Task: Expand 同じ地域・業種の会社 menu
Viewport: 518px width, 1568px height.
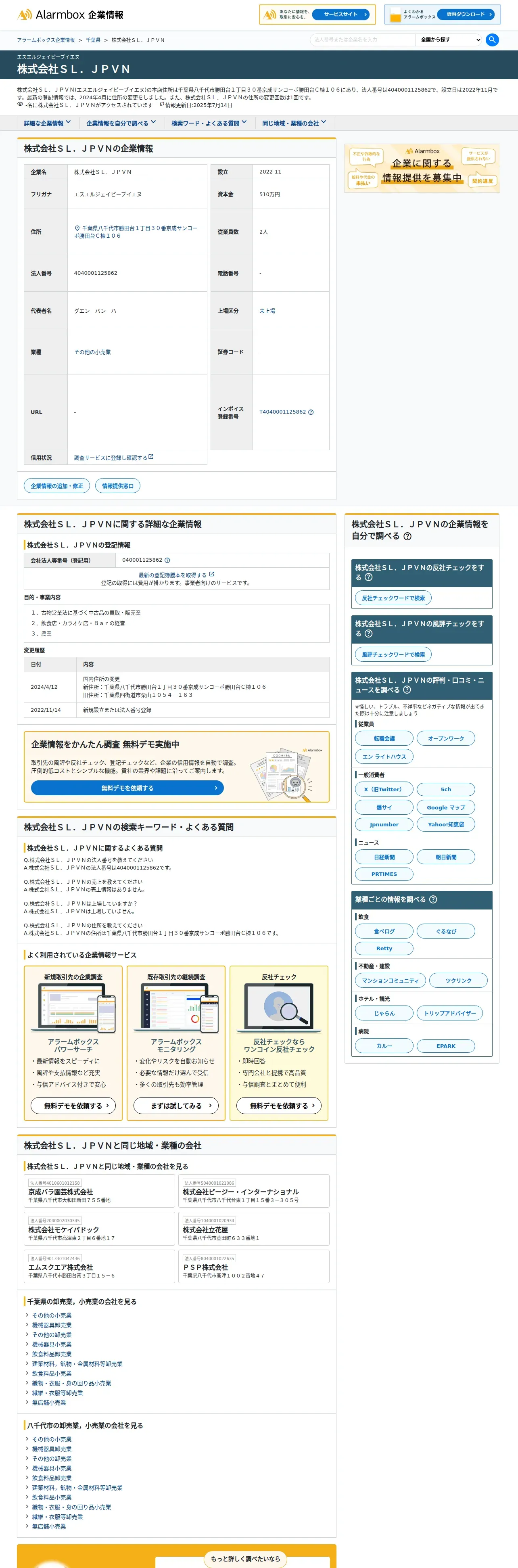Action: click(294, 123)
